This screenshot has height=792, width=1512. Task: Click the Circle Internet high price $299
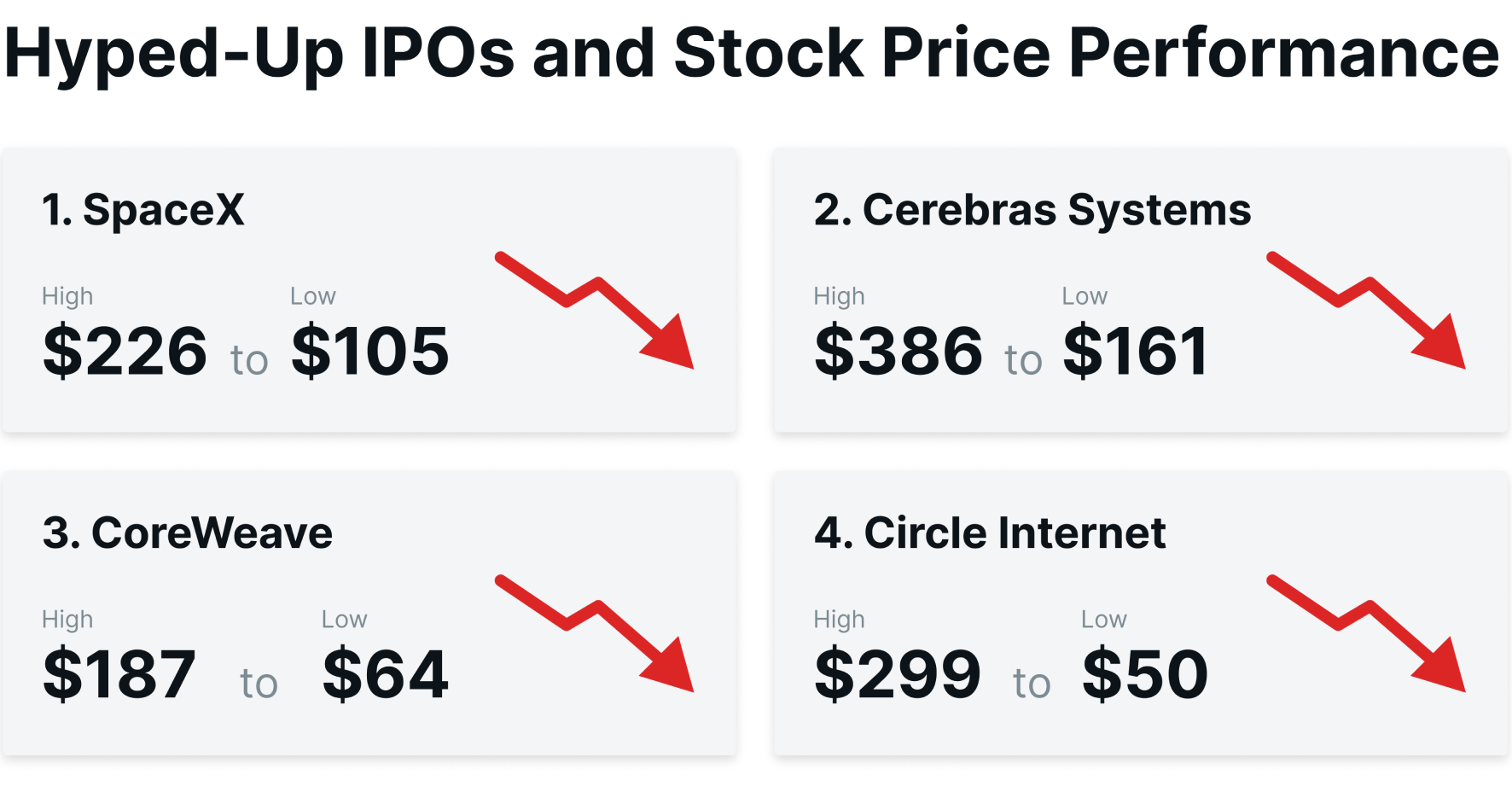pos(898,674)
